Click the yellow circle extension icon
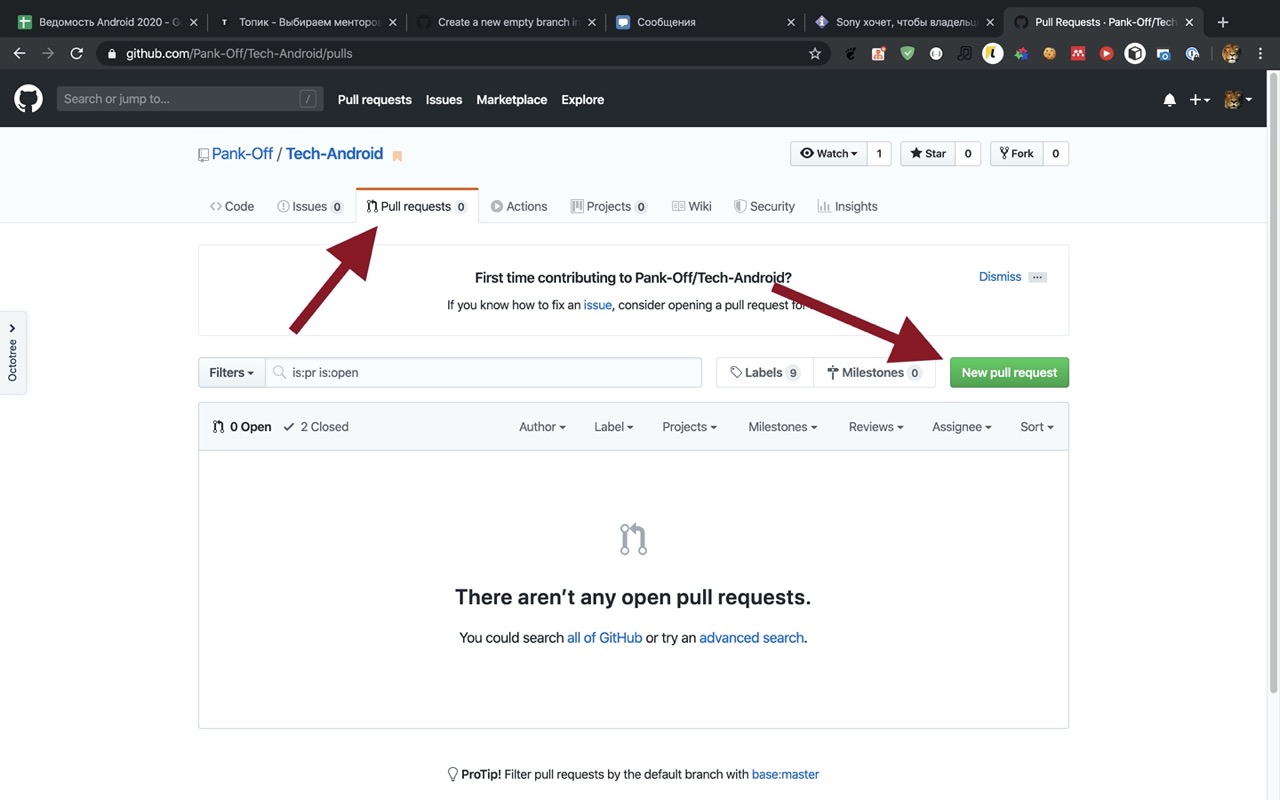Screen dimensions: 1280x800 click(992, 54)
